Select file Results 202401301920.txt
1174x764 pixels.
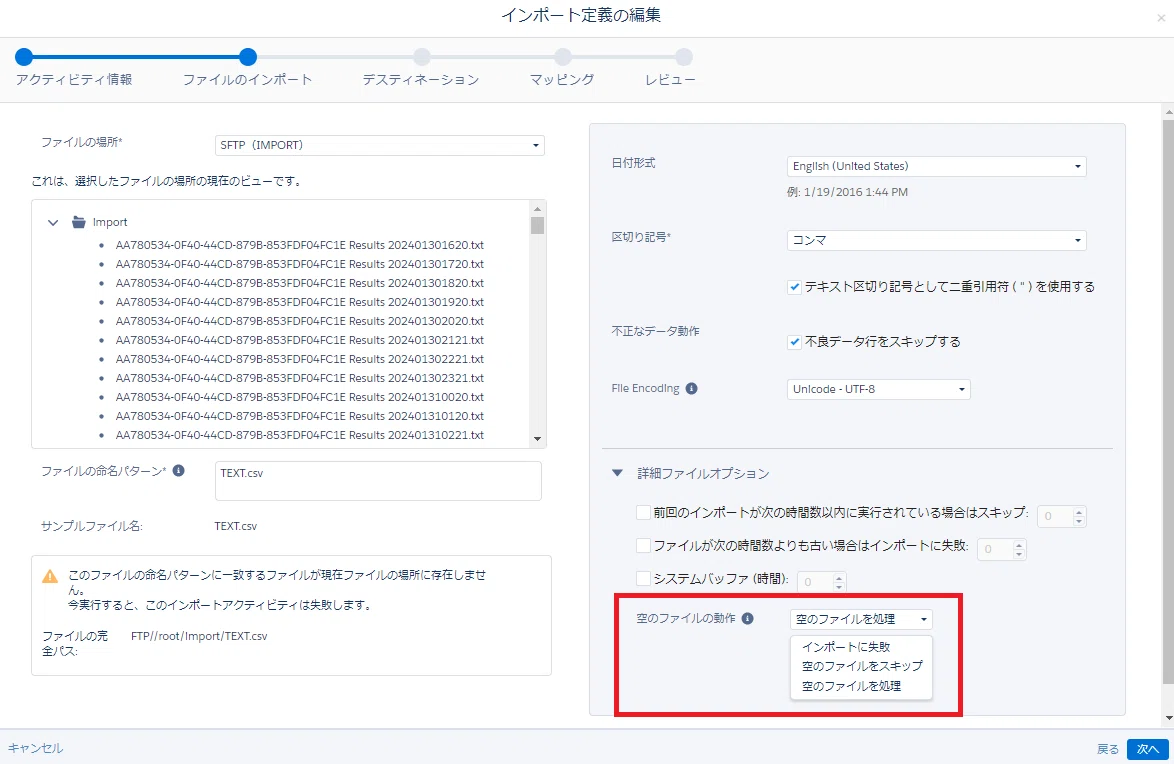point(299,302)
